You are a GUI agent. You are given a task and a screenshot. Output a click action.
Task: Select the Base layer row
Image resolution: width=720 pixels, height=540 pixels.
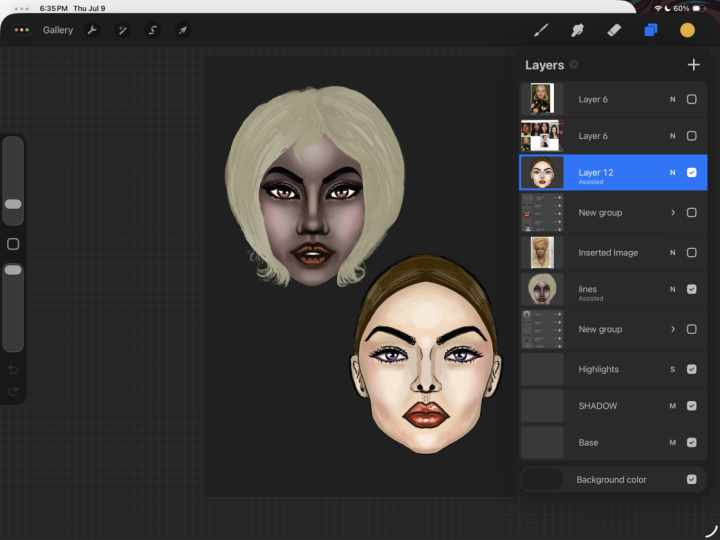point(613,443)
